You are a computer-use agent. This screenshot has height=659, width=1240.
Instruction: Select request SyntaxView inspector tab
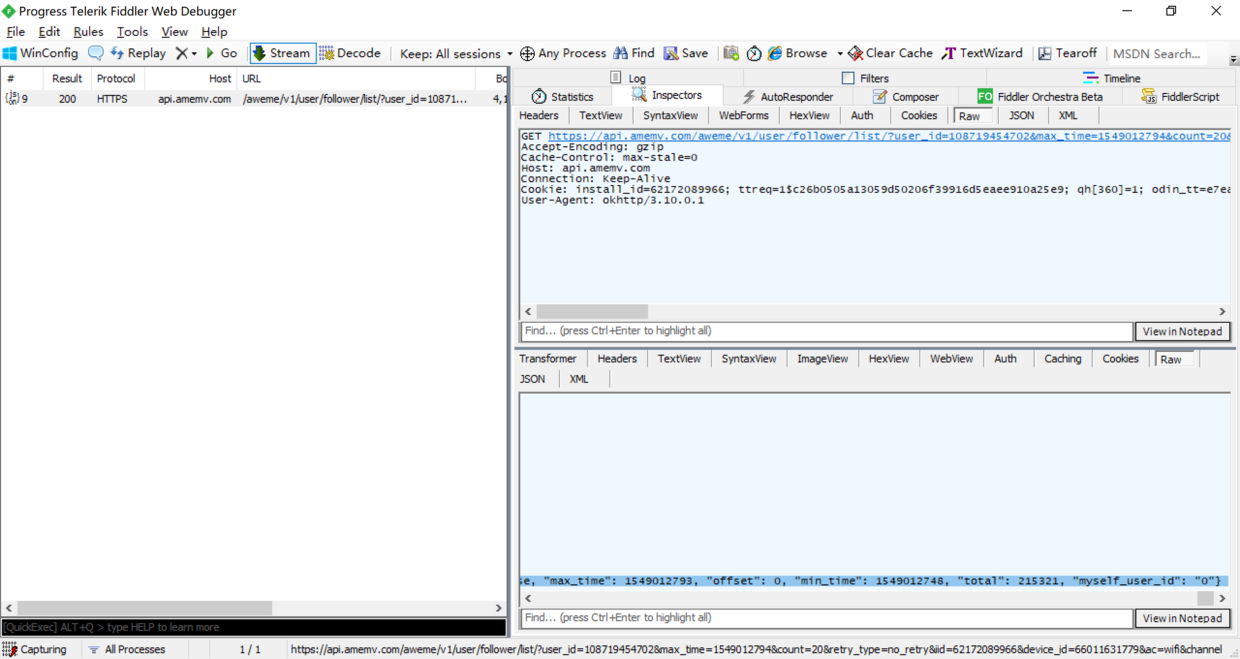[670, 116]
